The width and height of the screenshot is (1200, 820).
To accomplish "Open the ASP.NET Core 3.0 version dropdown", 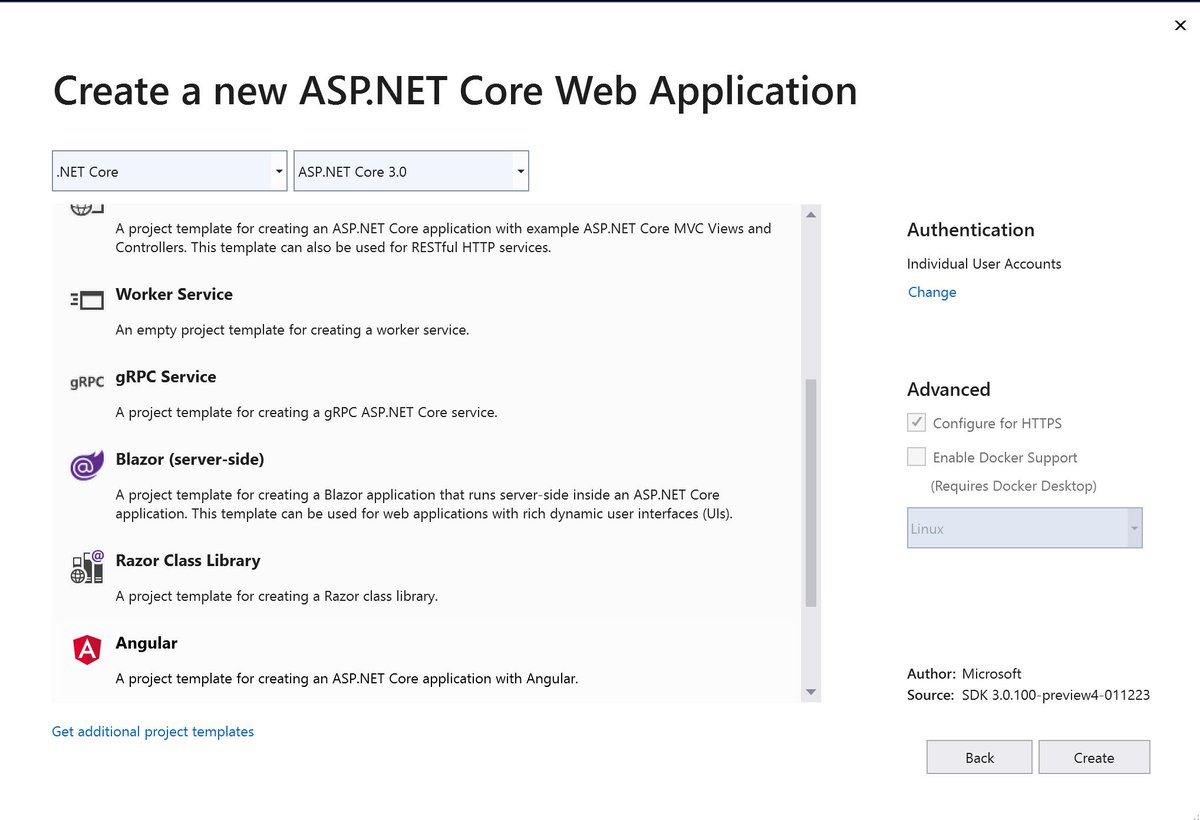I will pos(411,171).
